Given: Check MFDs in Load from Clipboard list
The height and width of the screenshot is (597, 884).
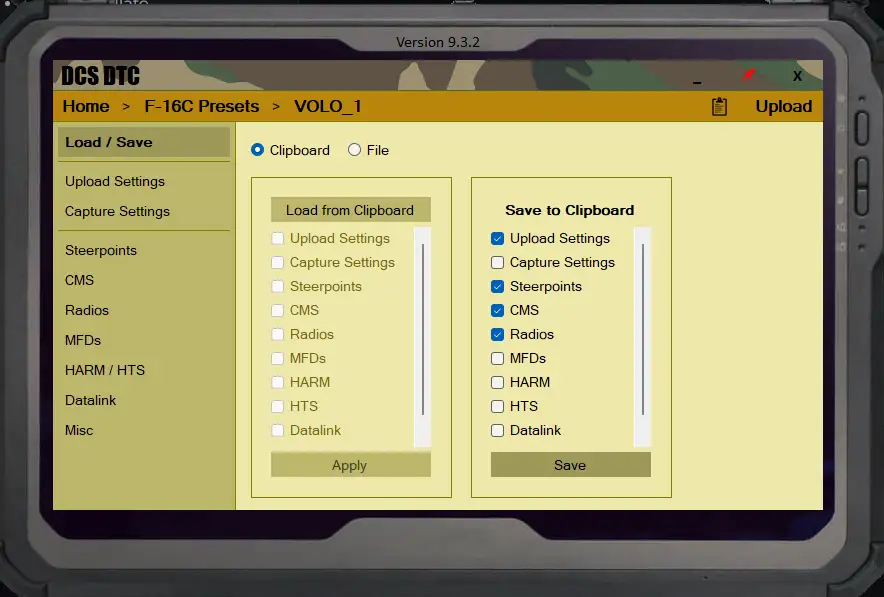Looking at the screenshot, I should click(x=277, y=358).
